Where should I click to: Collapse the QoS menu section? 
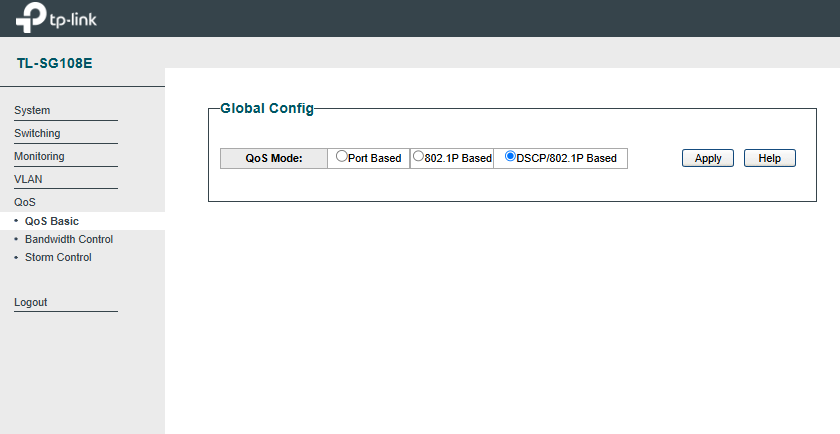coord(25,202)
